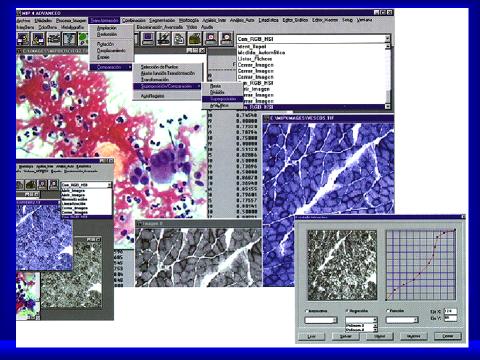
Task: Click the Salvar button in the dialog
Action: click(346, 336)
